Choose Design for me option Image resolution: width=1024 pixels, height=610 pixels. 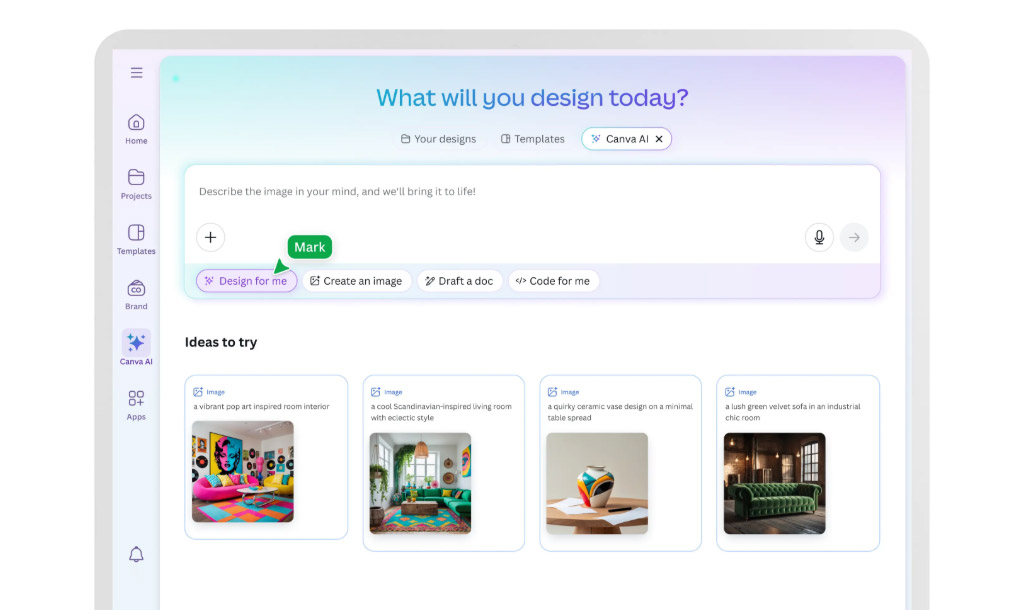tap(246, 281)
